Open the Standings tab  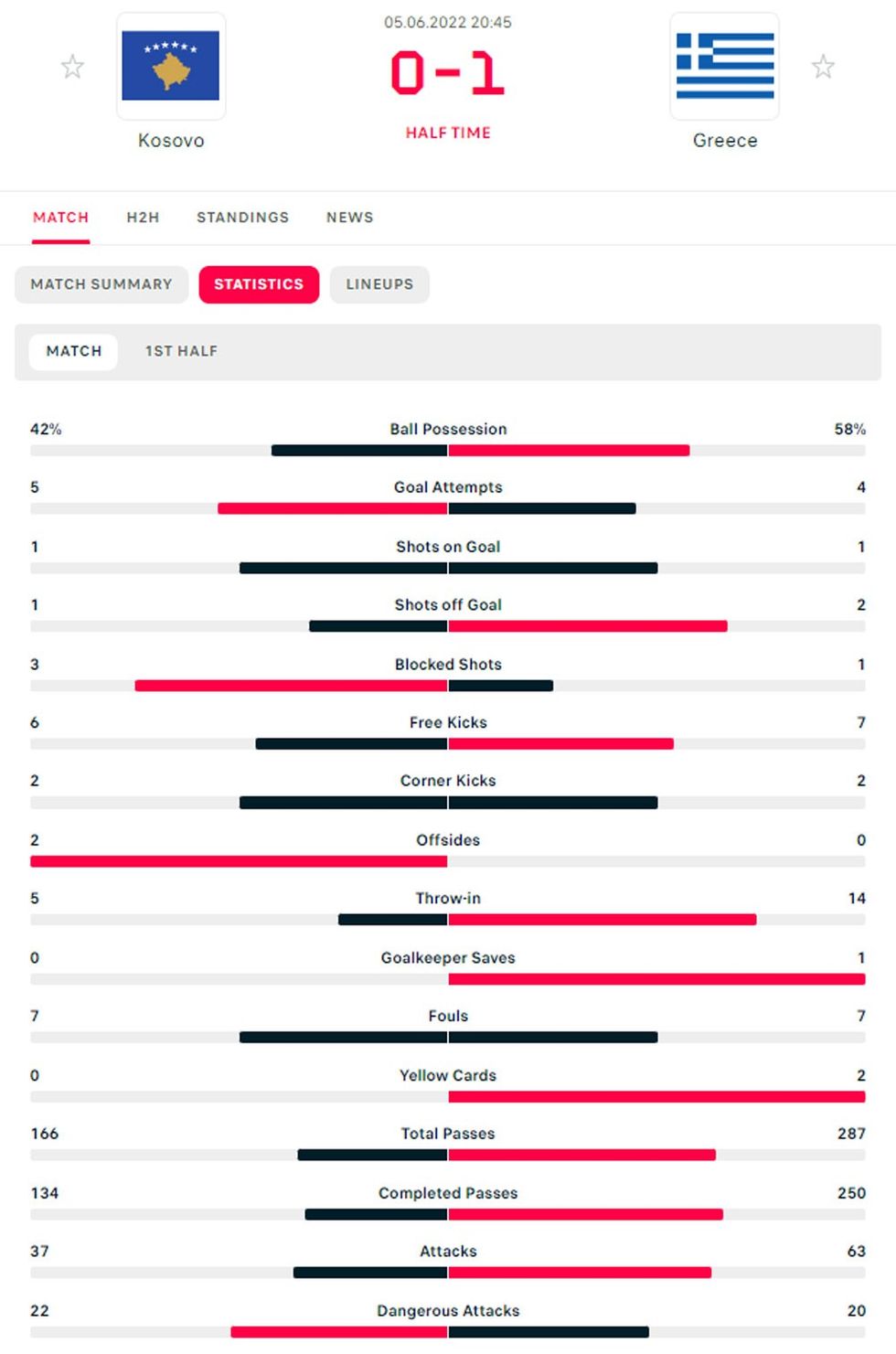click(242, 218)
